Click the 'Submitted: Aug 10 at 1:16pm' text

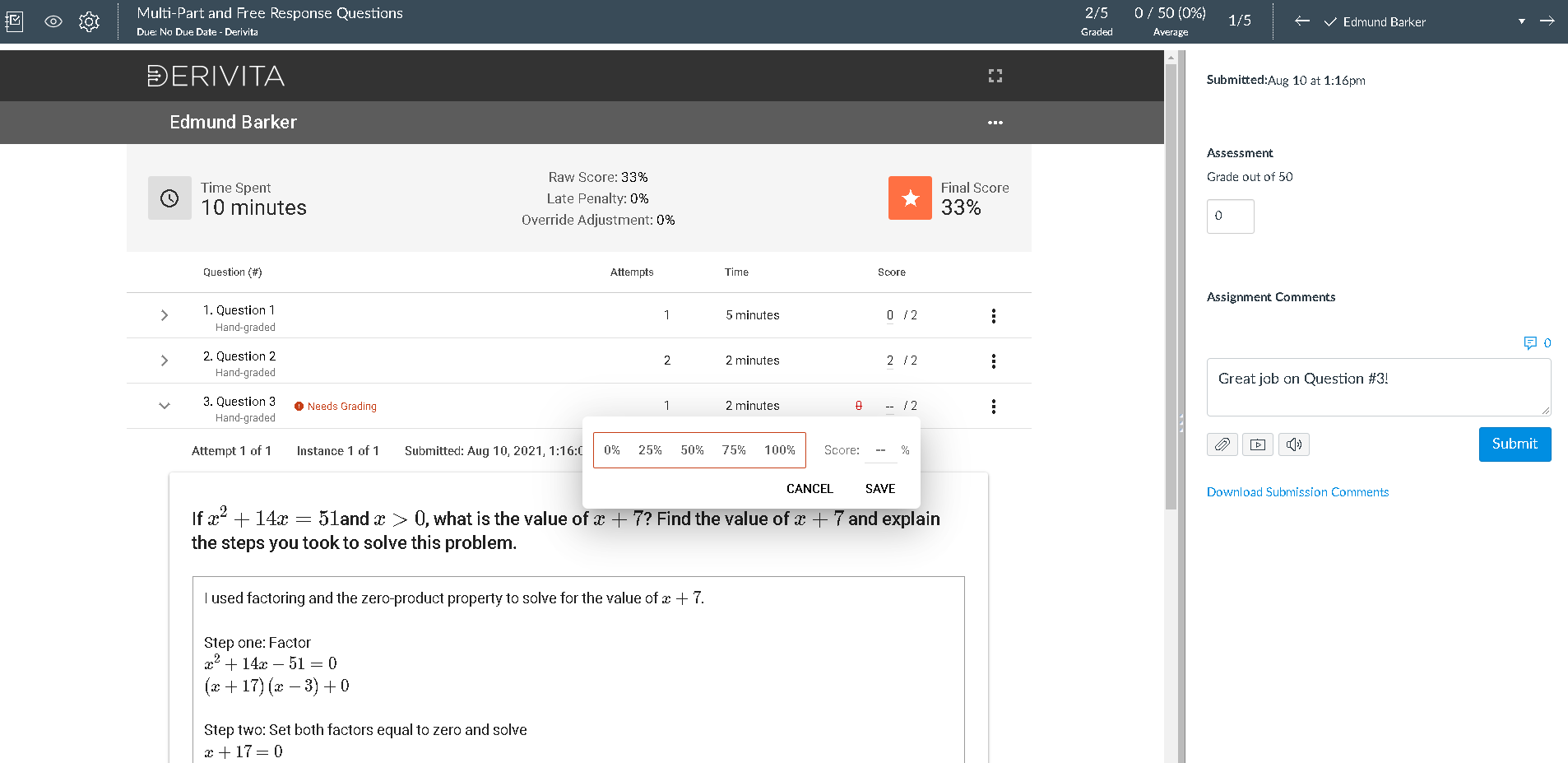[x=1286, y=81]
